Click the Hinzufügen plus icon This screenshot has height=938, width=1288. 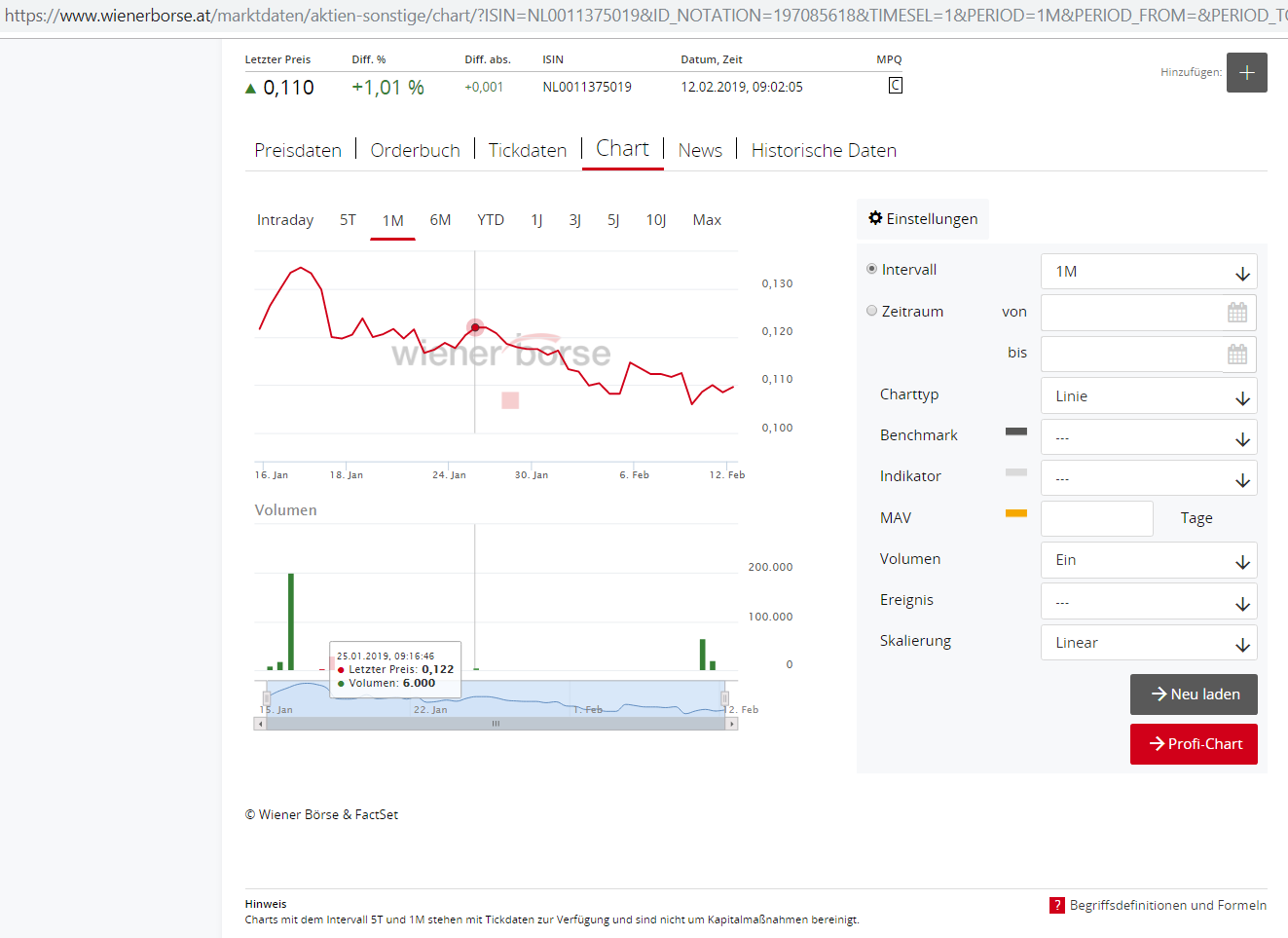click(x=1247, y=72)
